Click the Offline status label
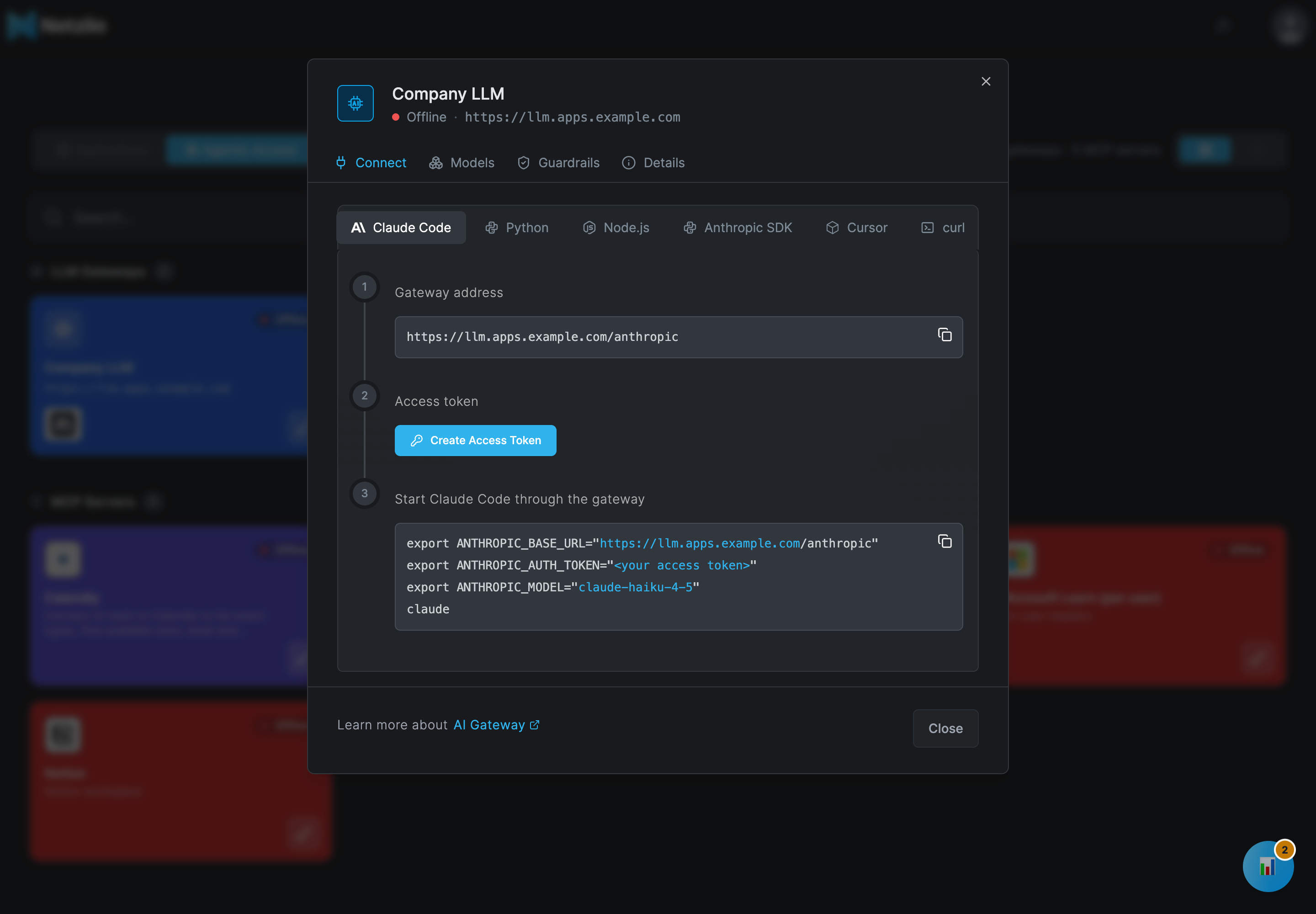 pos(426,117)
